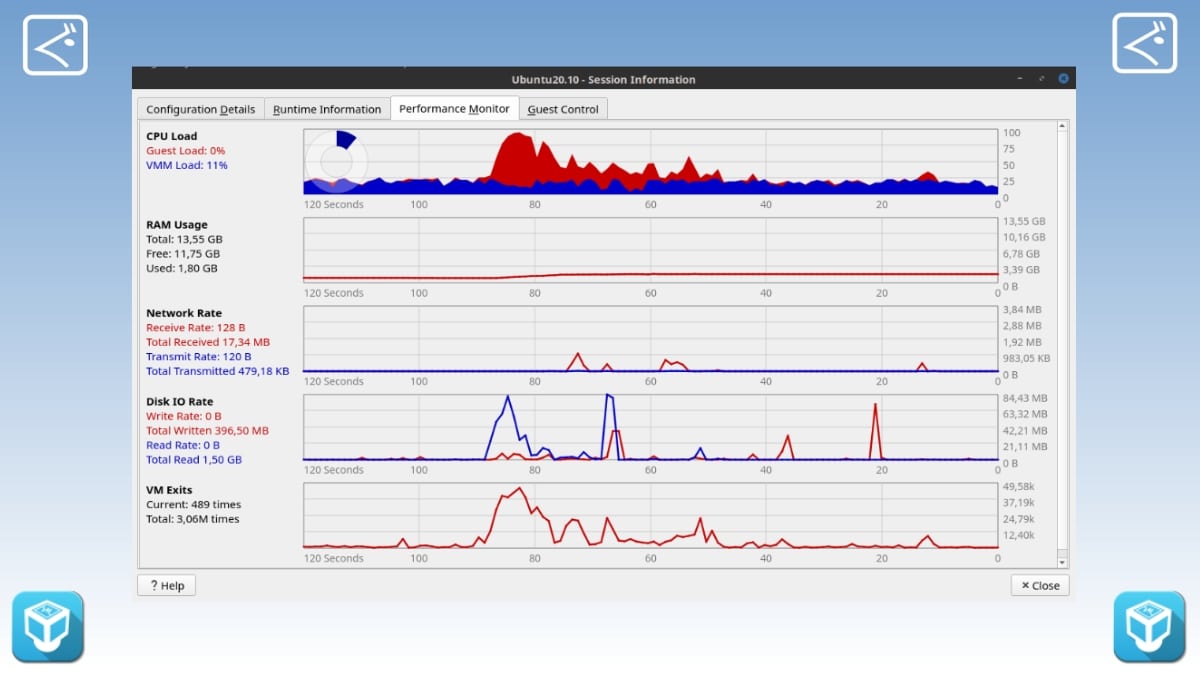Switch to the Configuration Details tab
This screenshot has width=1200, height=675.
[201, 109]
